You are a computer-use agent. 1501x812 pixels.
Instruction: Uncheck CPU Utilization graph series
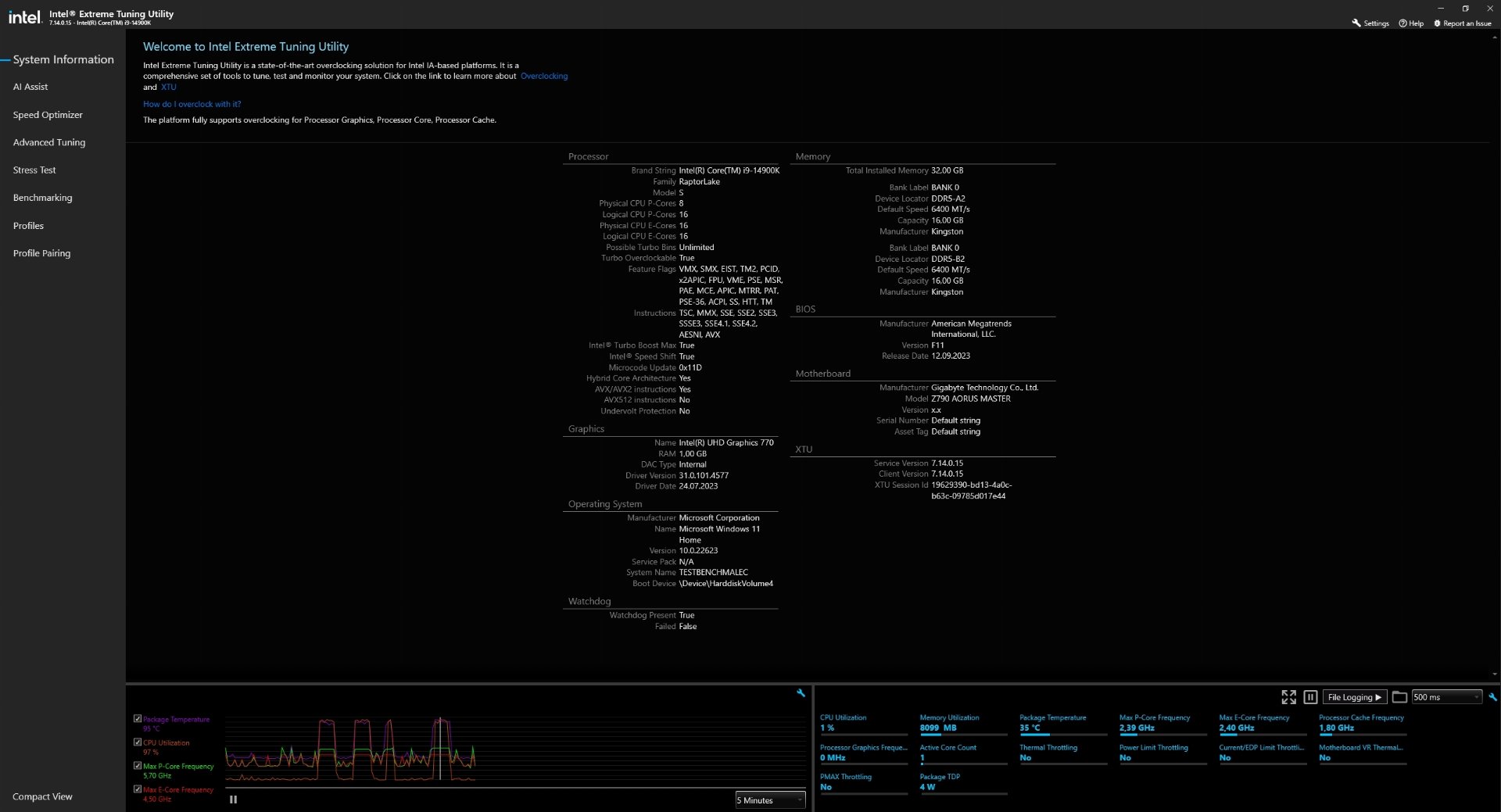pyautogui.click(x=138, y=742)
